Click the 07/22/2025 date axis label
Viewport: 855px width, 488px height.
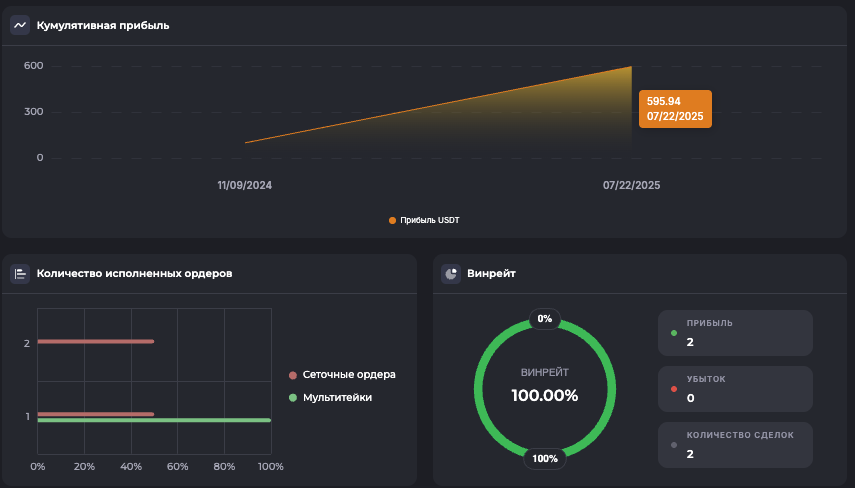tap(631, 186)
